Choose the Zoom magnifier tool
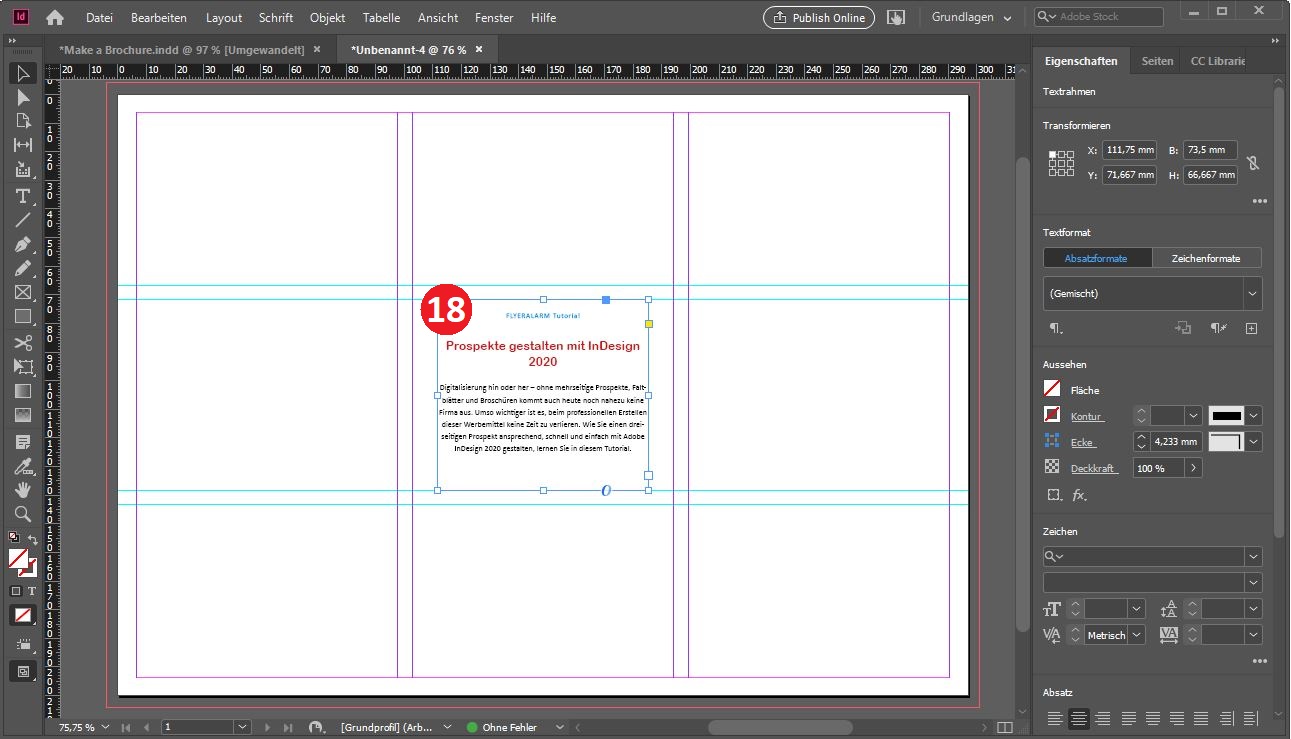This screenshot has width=1291, height=739. pyautogui.click(x=22, y=514)
